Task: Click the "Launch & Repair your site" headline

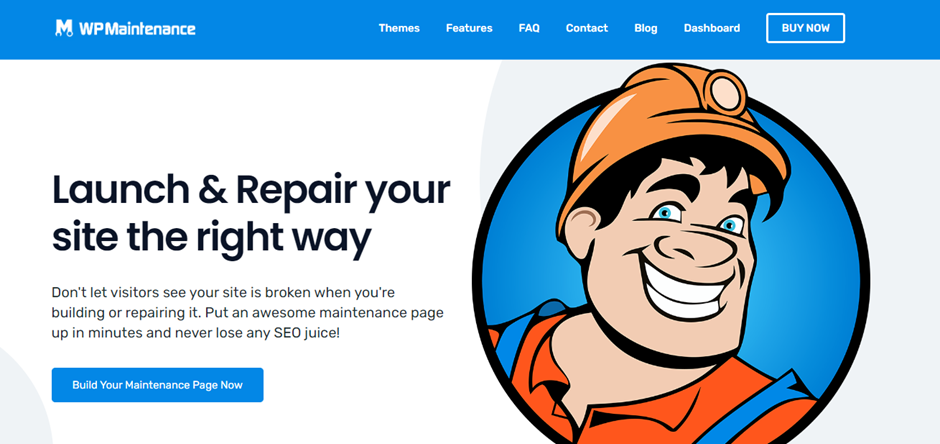Action: tap(251, 215)
